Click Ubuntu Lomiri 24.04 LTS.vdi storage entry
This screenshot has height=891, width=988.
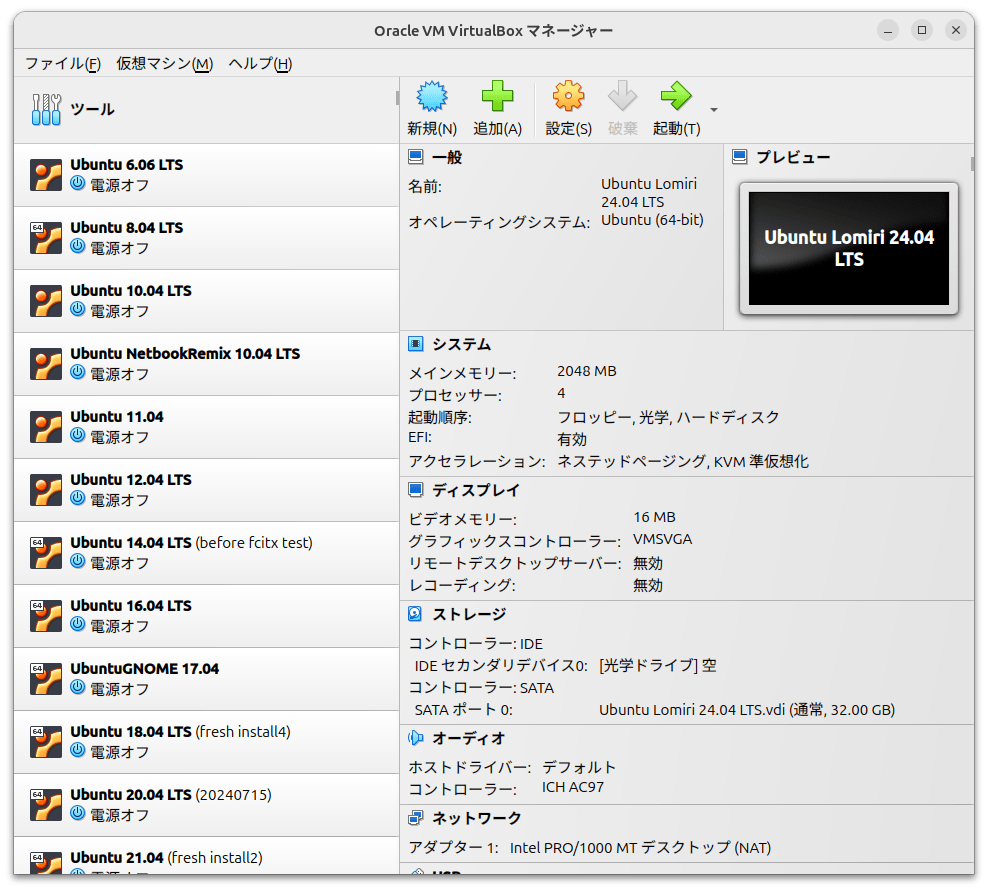coord(747,710)
